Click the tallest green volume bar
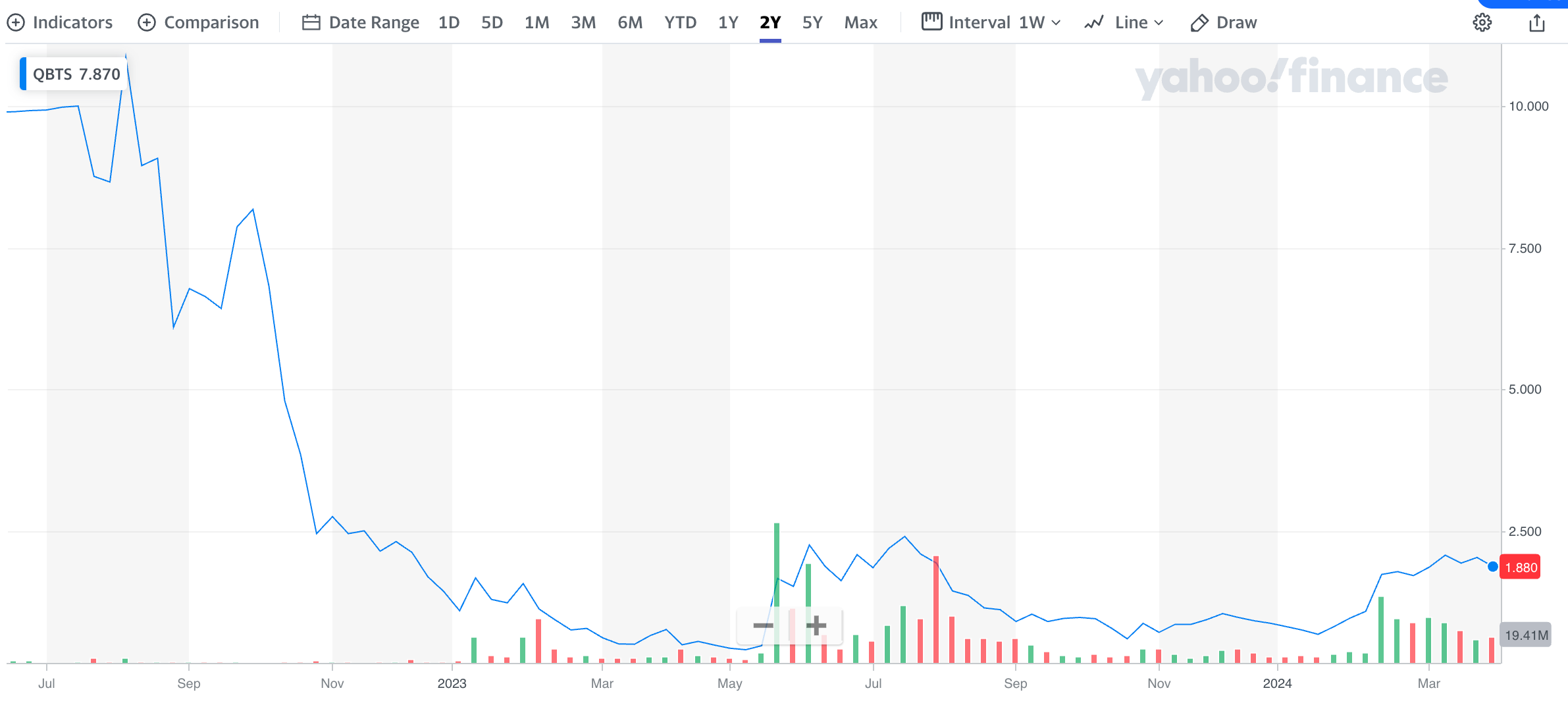This screenshot has width=1568, height=707. tap(777, 592)
